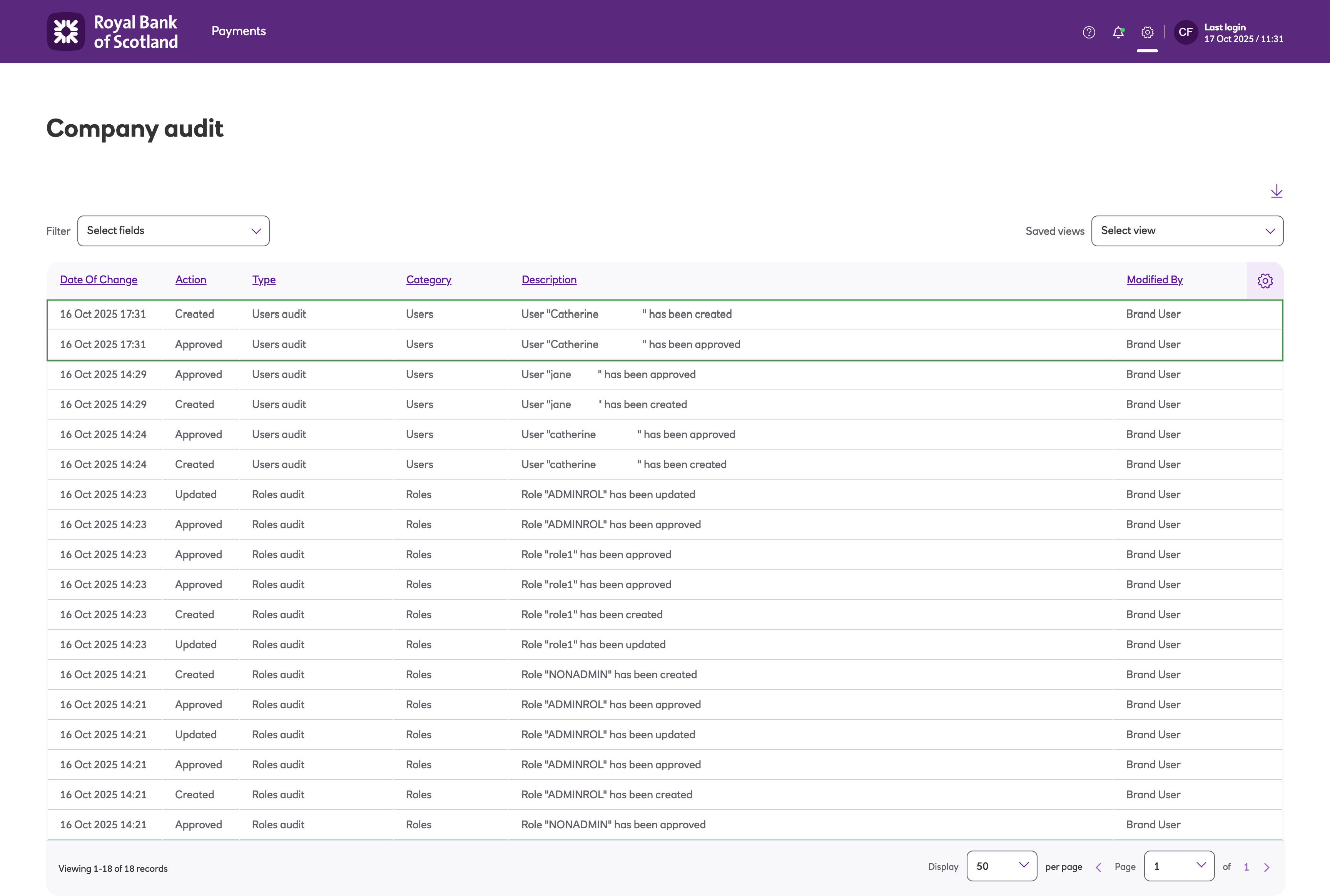This screenshot has height=896, width=1330.
Task: Go to next page arrow
Action: (1267, 868)
